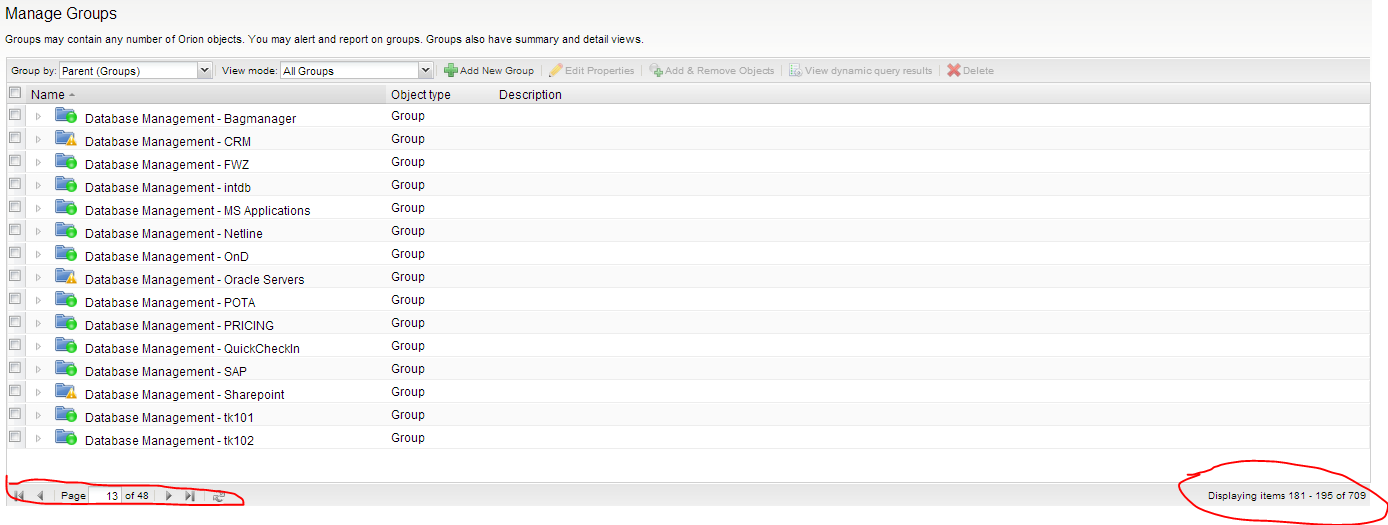Go to the next page
This screenshot has width=1388, height=525.
169,496
